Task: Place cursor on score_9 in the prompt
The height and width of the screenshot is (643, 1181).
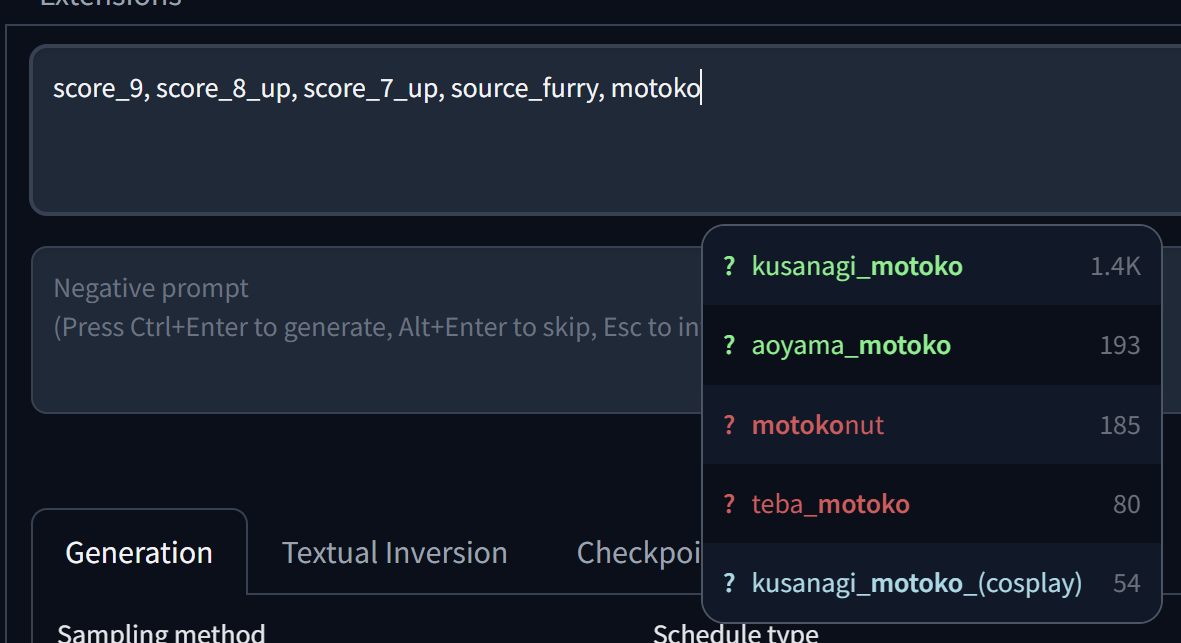Action: pyautogui.click(x=98, y=89)
